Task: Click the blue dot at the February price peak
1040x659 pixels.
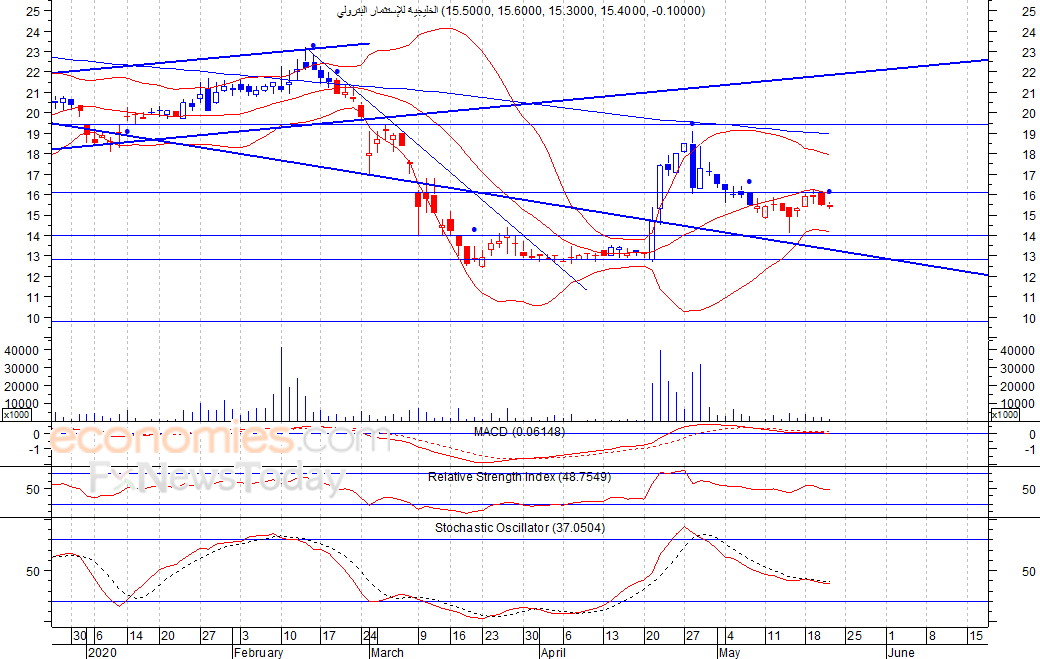Action: 313,45
